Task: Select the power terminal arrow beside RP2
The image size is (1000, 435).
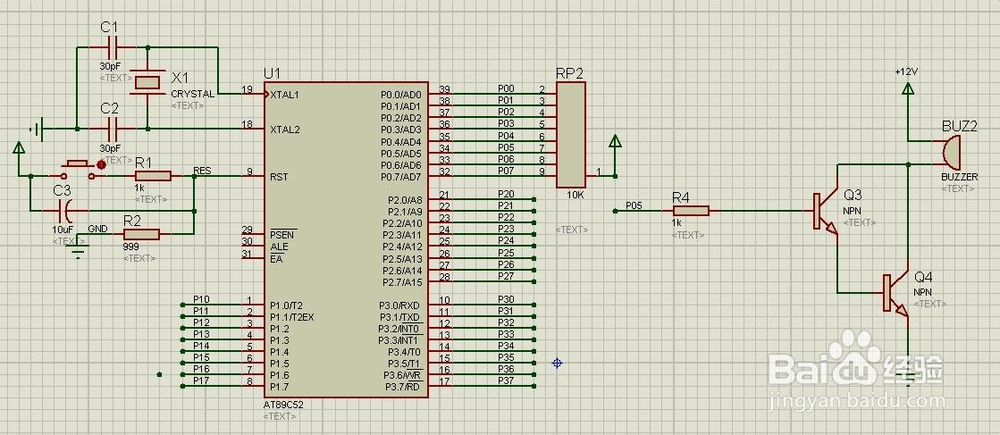Action: click(615, 142)
